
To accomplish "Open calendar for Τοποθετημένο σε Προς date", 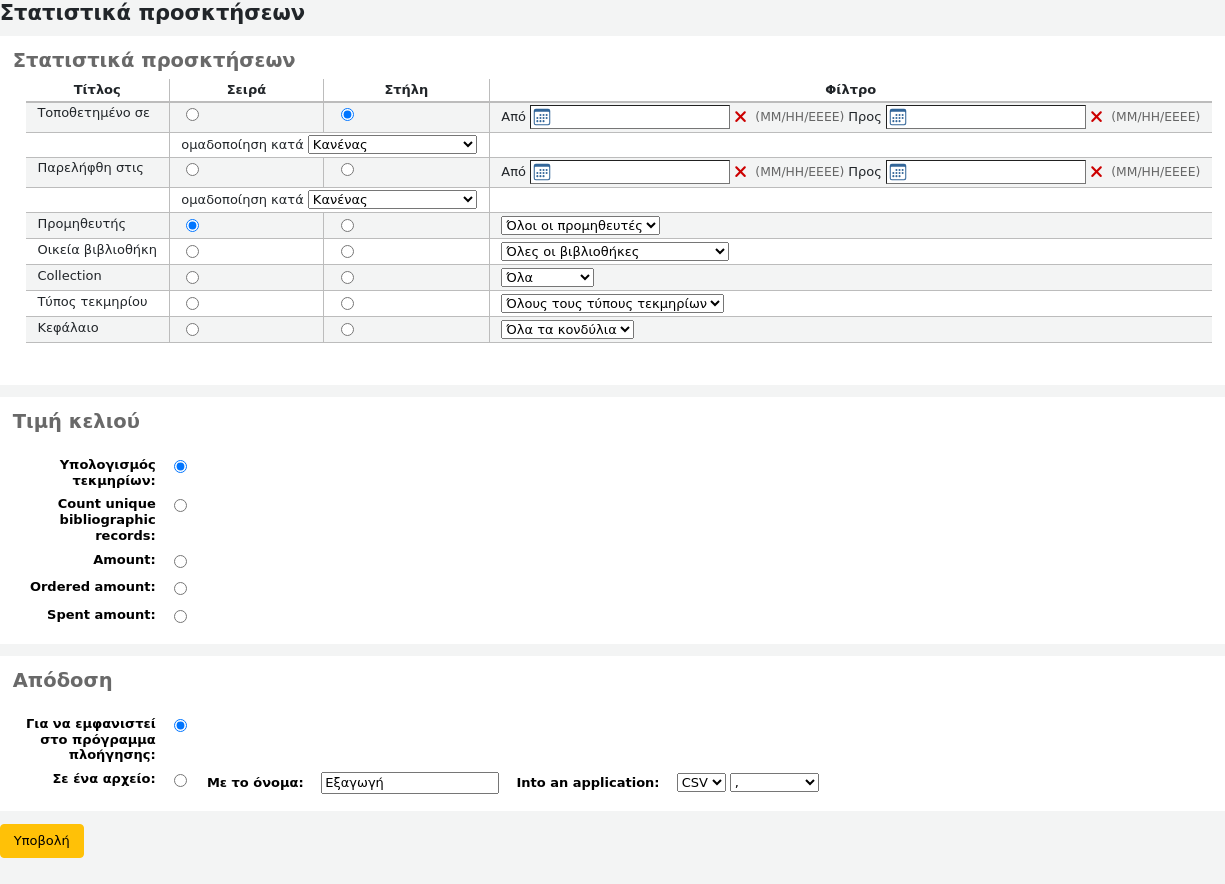I will [x=897, y=117].
